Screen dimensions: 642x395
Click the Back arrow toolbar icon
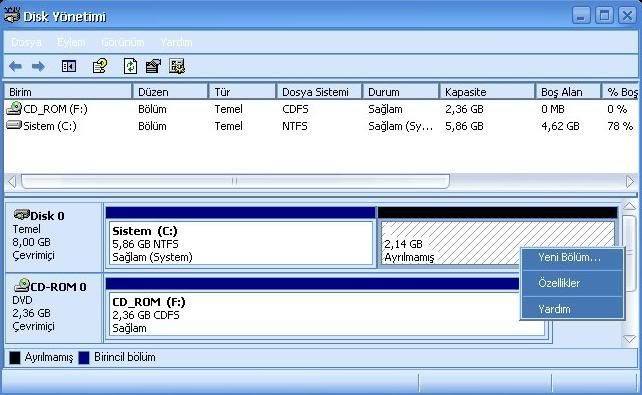16,66
